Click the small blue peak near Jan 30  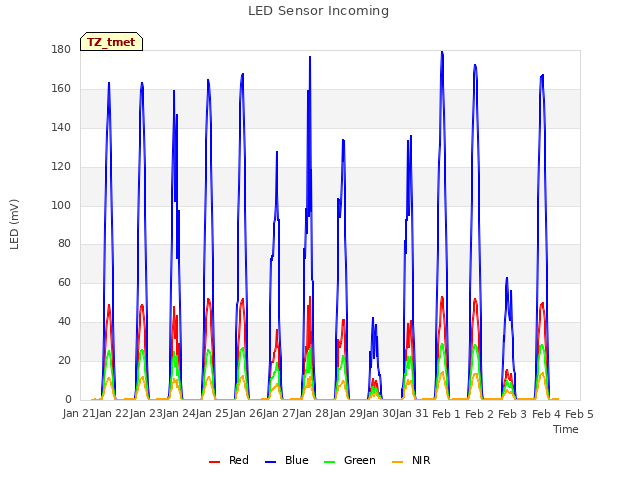[373, 318]
